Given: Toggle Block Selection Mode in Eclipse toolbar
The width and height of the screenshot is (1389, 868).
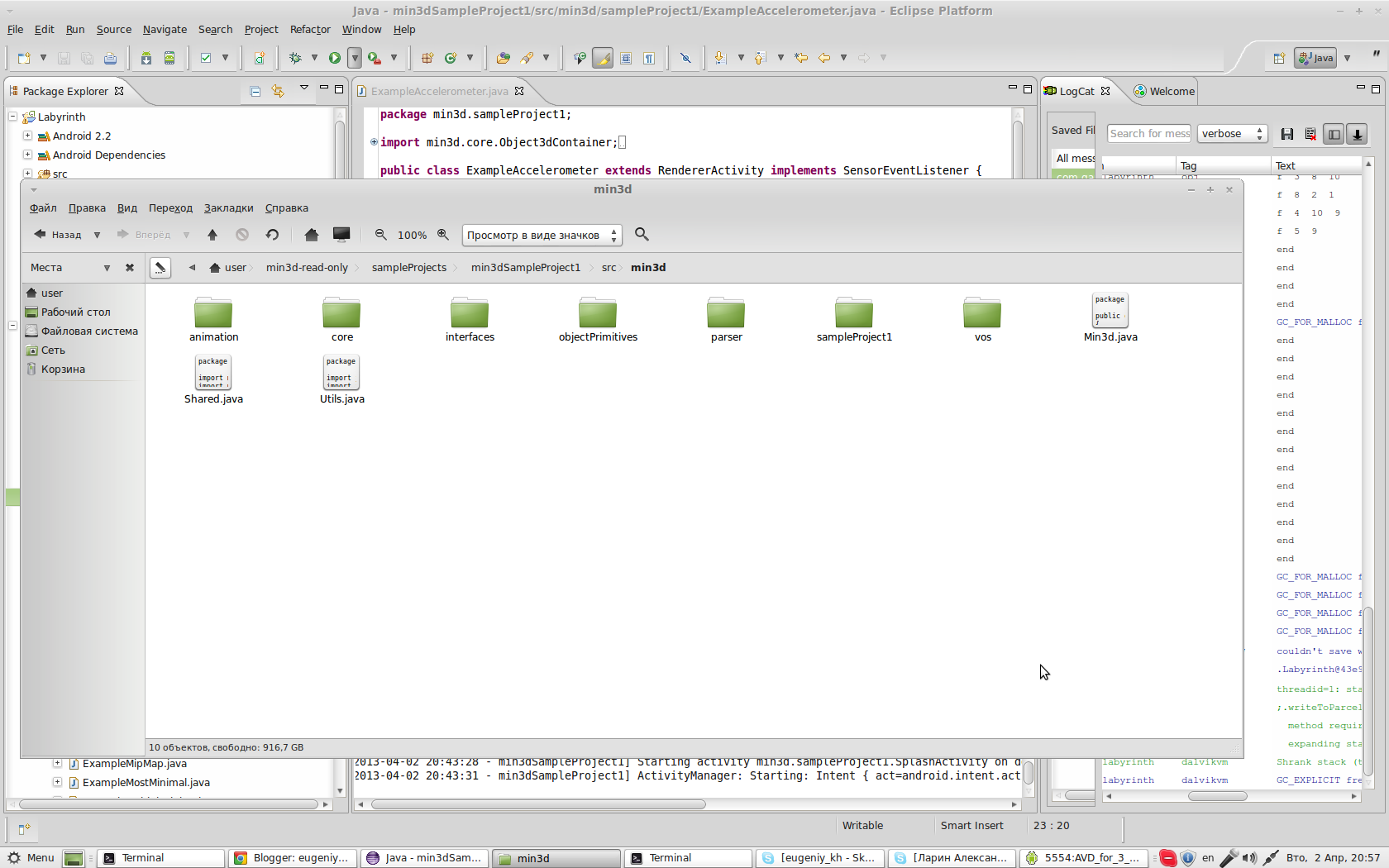Looking at the screenshot, I should coord(626,58).
